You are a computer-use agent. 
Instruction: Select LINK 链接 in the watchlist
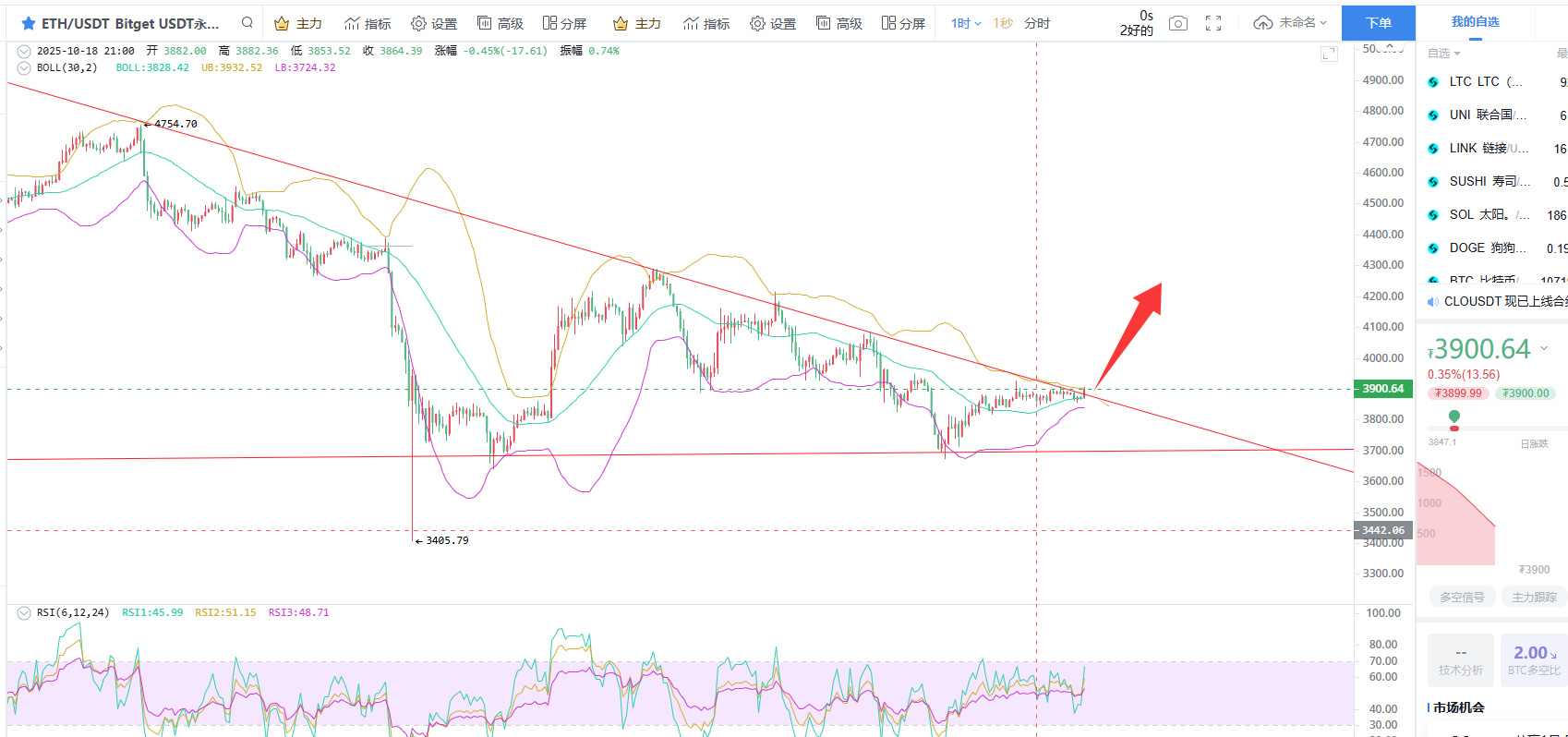tap(1491, 149)
